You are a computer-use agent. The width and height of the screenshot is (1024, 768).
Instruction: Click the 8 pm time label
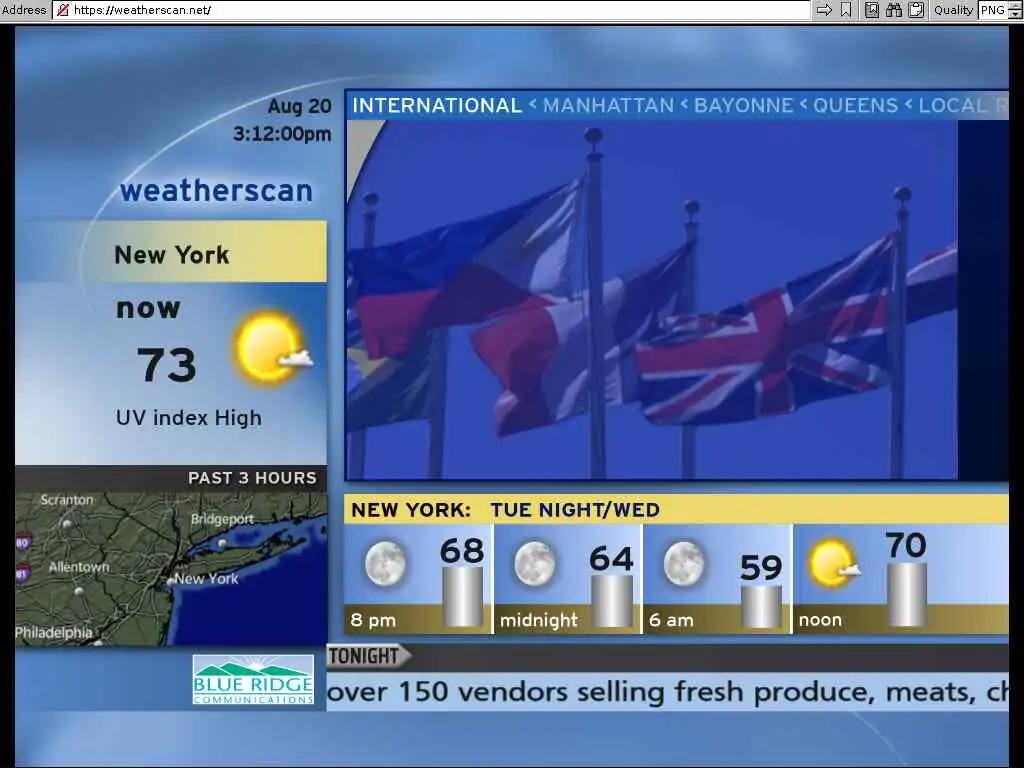(373, 620)
